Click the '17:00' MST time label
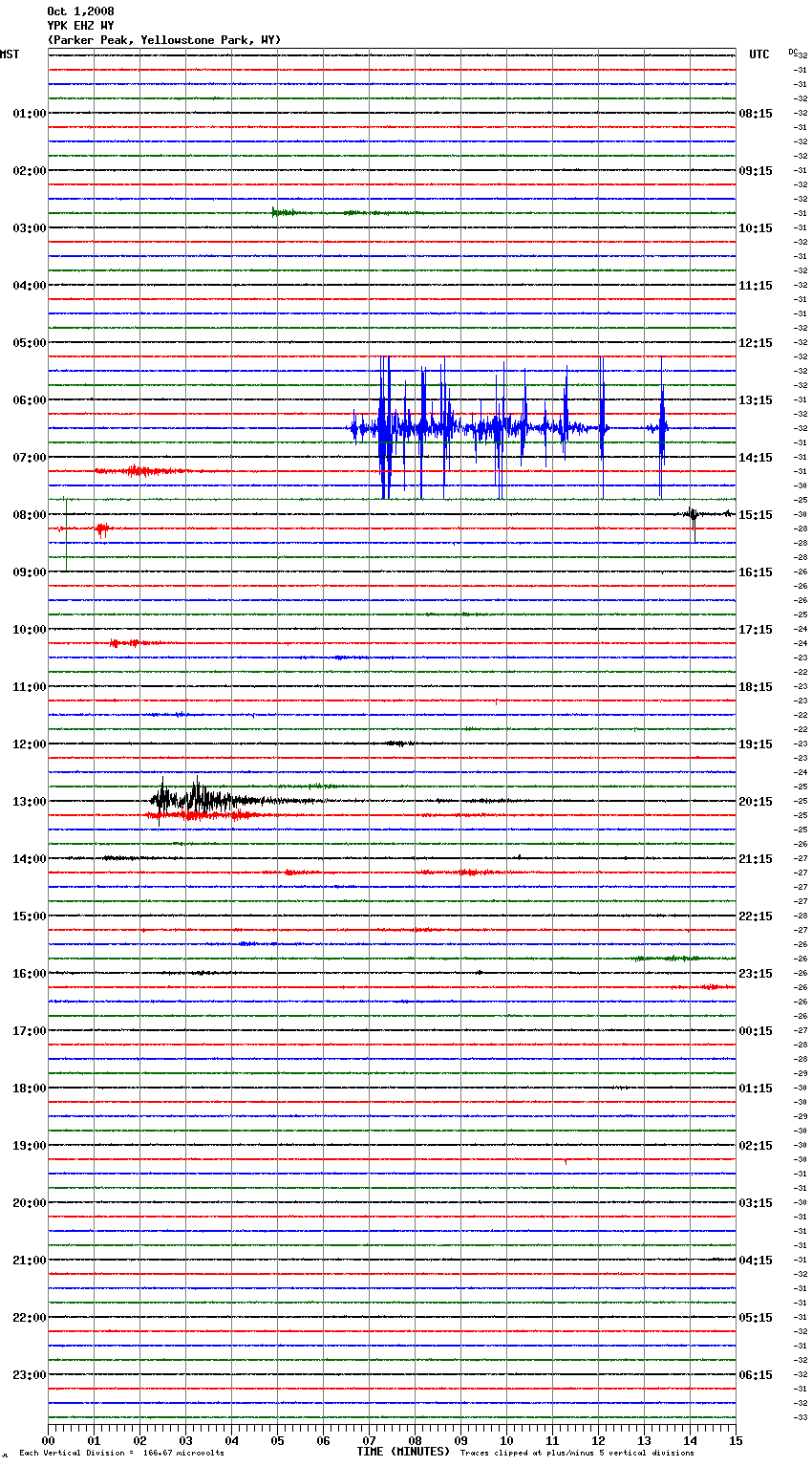Screen dimensions: 812x1466 click(x=30, y=1031)
